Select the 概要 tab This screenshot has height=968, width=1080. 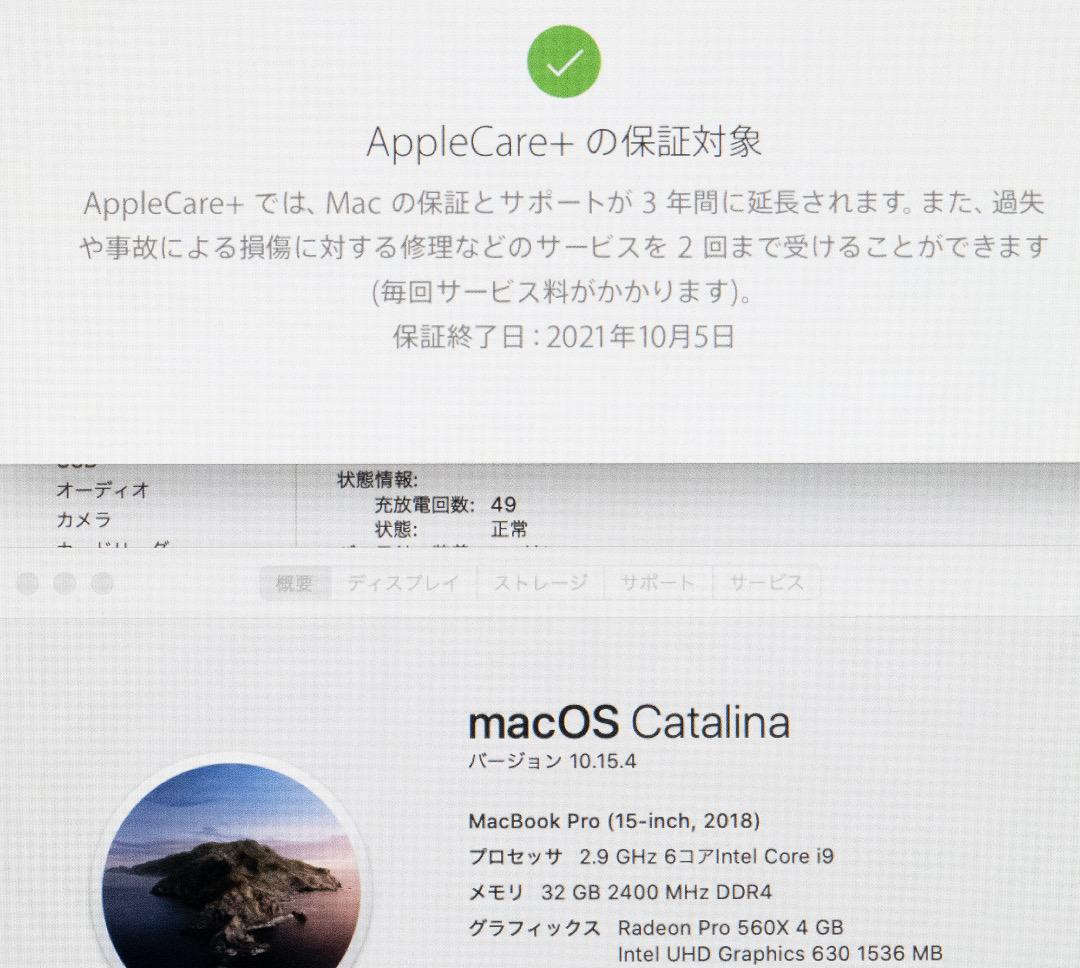[295, 584]
